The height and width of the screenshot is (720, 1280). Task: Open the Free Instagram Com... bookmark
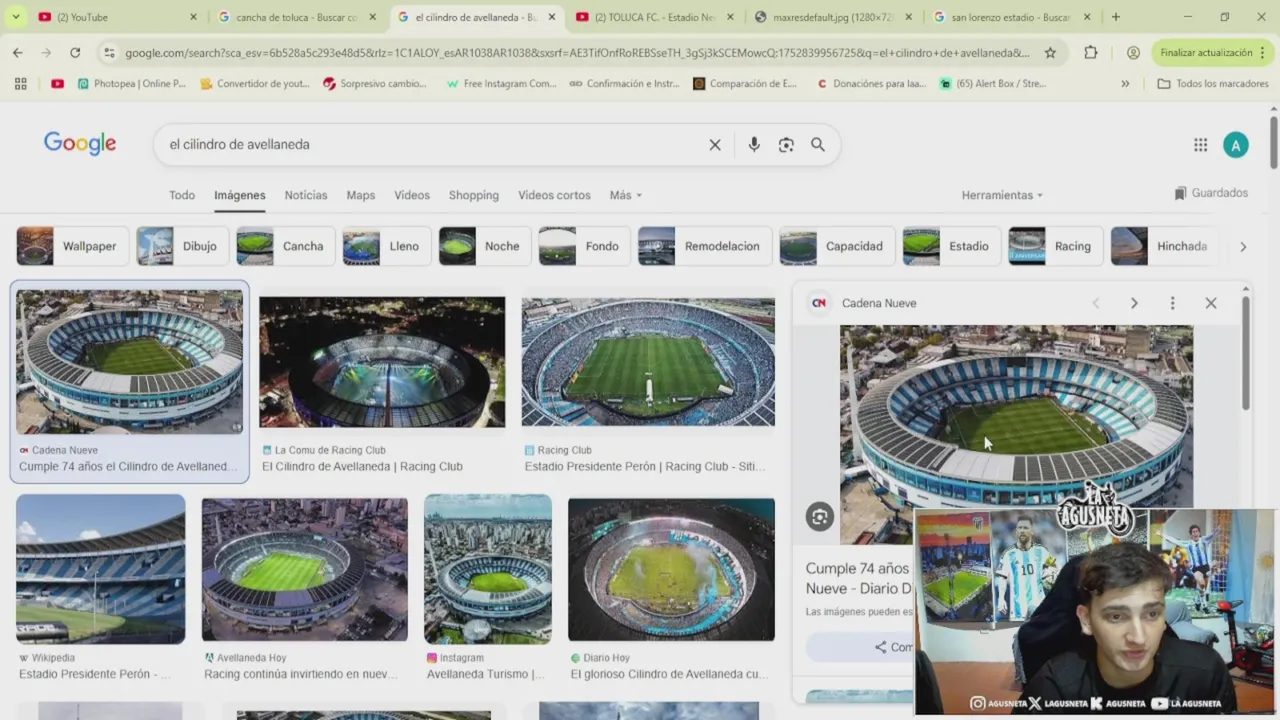click(501, 84)
